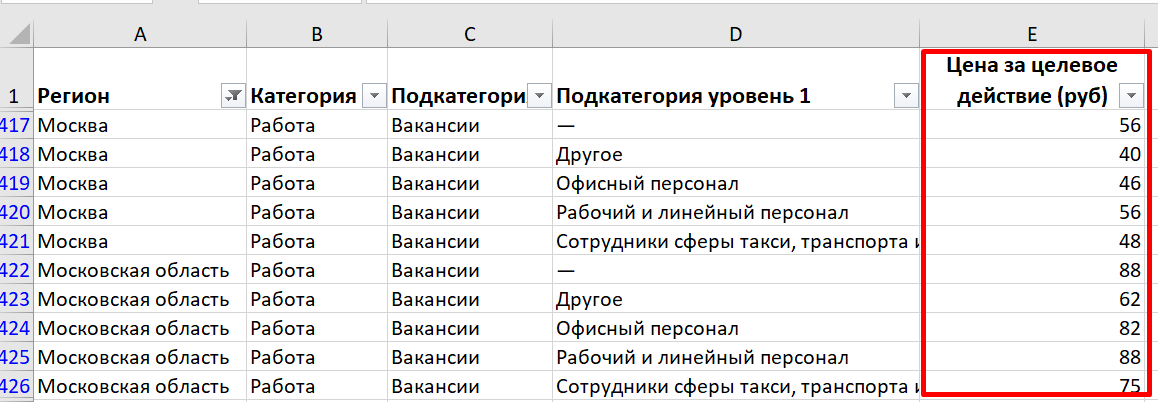Image resolution: width=1158 pixels, height=402 pixels.
Task: Select the row 426 header
Action: click(16, 387)
